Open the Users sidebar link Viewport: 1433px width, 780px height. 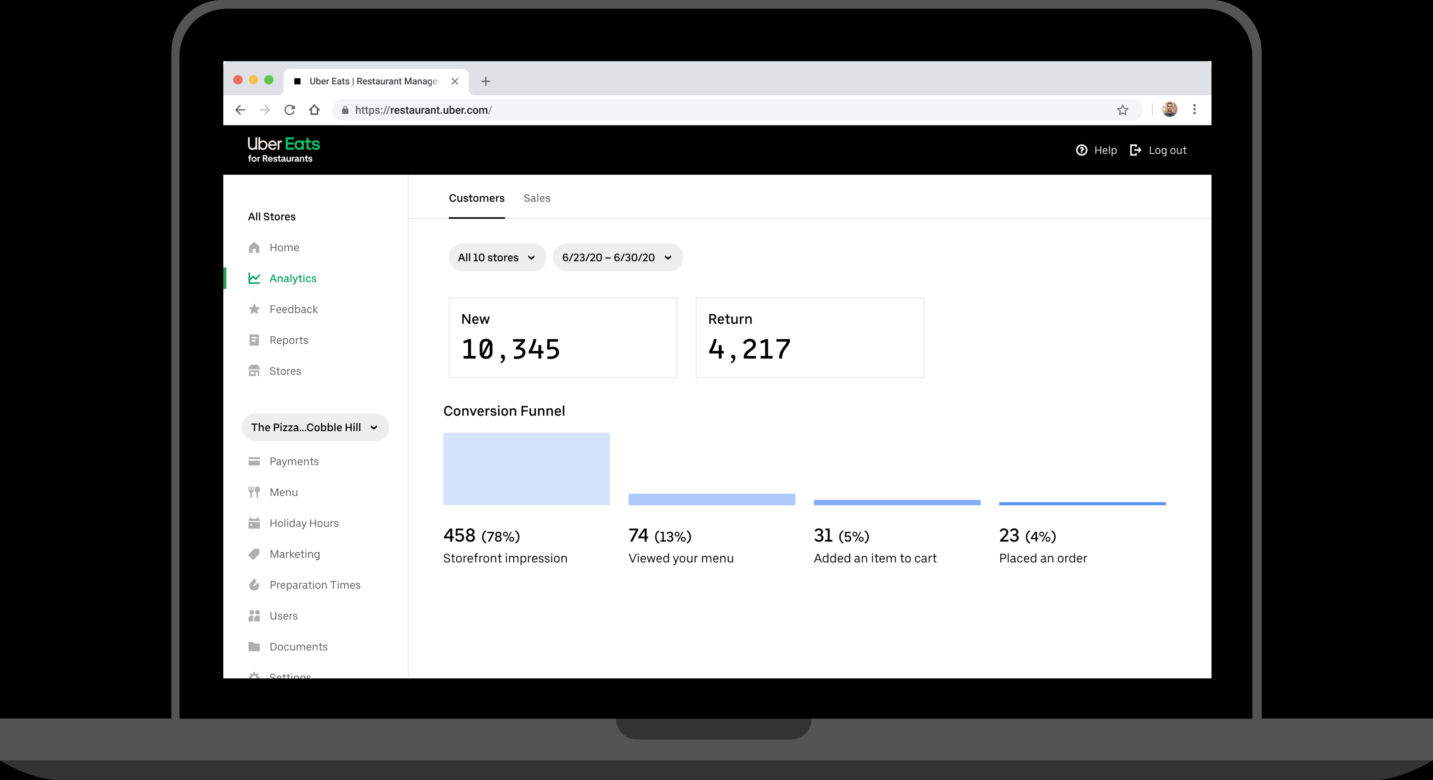(284, 616)
